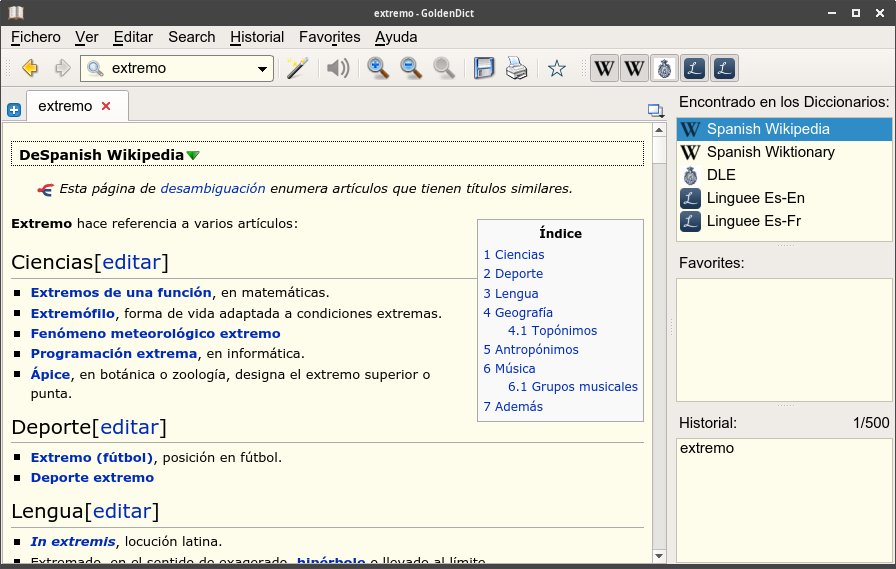Screen dimensions: 896x569
Task: Go back with the yellow arrow button
Action: point(30,69)
